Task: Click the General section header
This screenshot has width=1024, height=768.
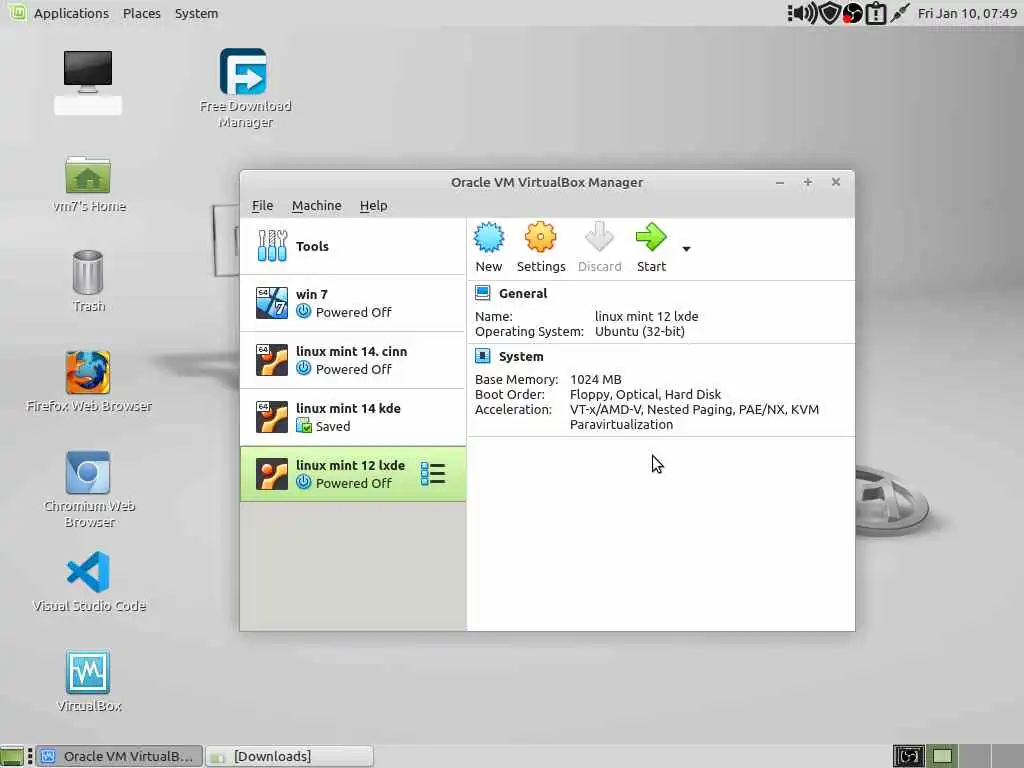Action: click(x=522, y=293)
